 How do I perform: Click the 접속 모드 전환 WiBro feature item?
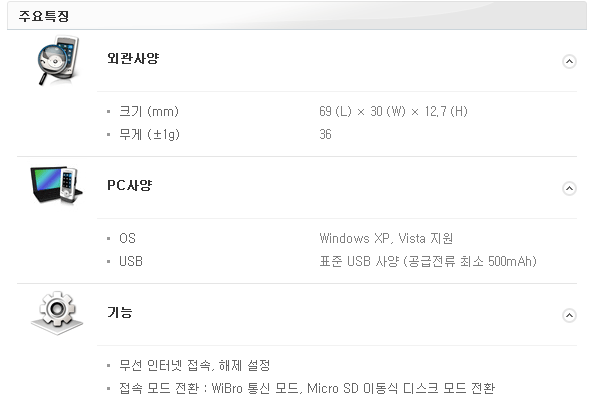(x=307, y=388)
